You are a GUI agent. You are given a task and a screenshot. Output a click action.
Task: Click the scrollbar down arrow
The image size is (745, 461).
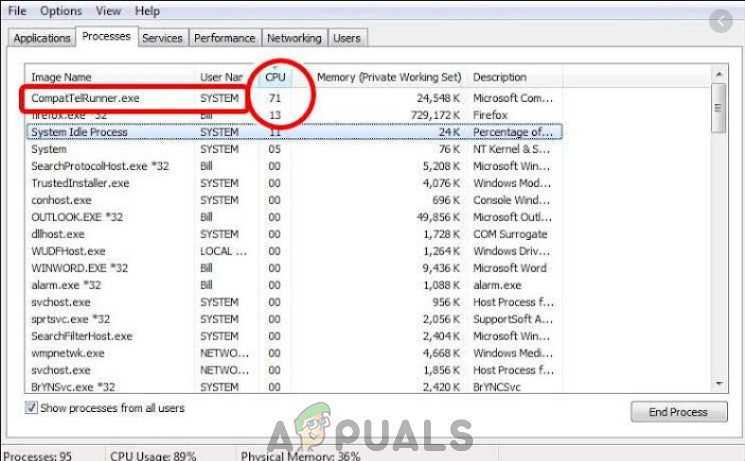(717, 384)
